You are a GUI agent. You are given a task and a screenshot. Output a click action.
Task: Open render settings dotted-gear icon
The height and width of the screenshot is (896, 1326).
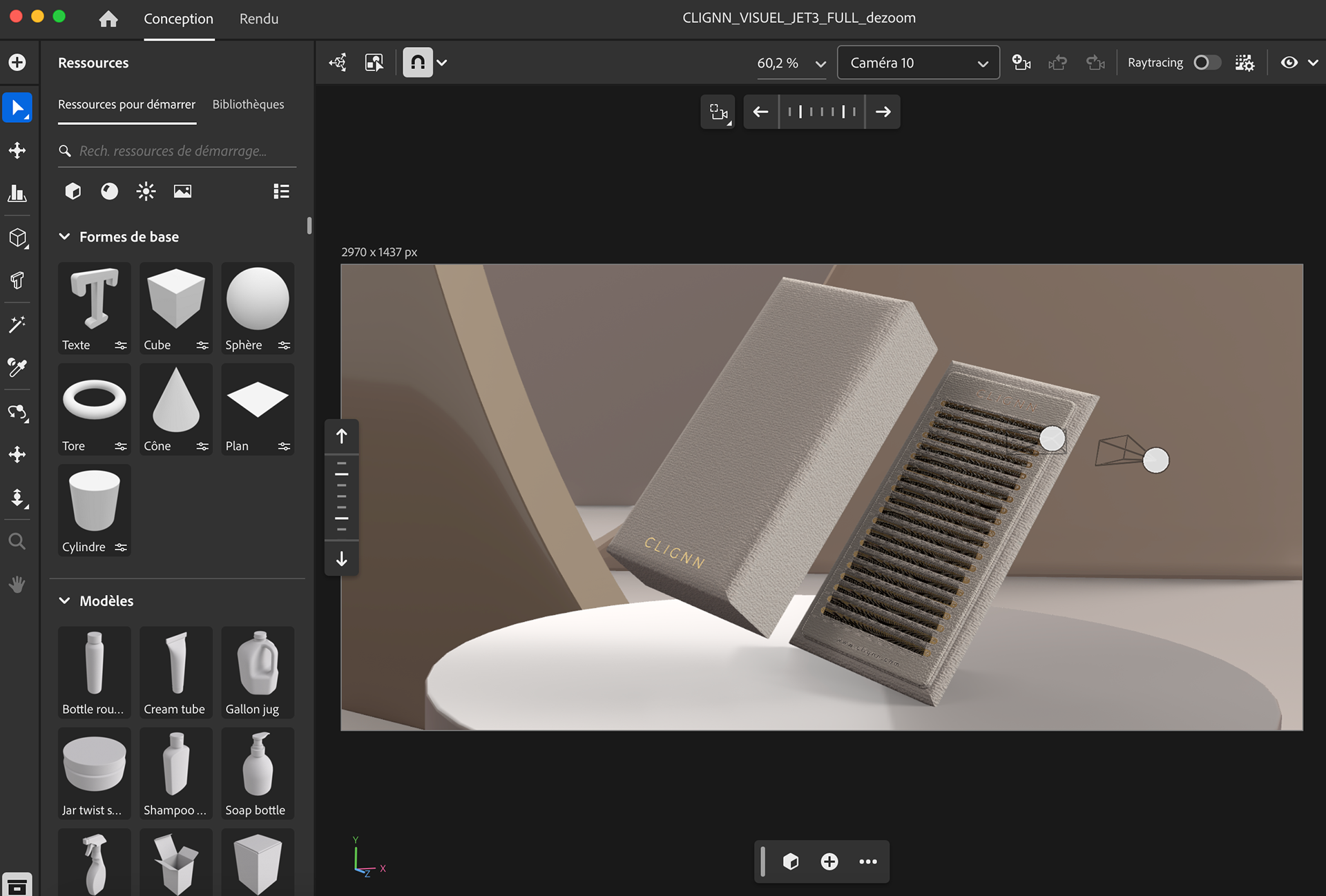1245,63
